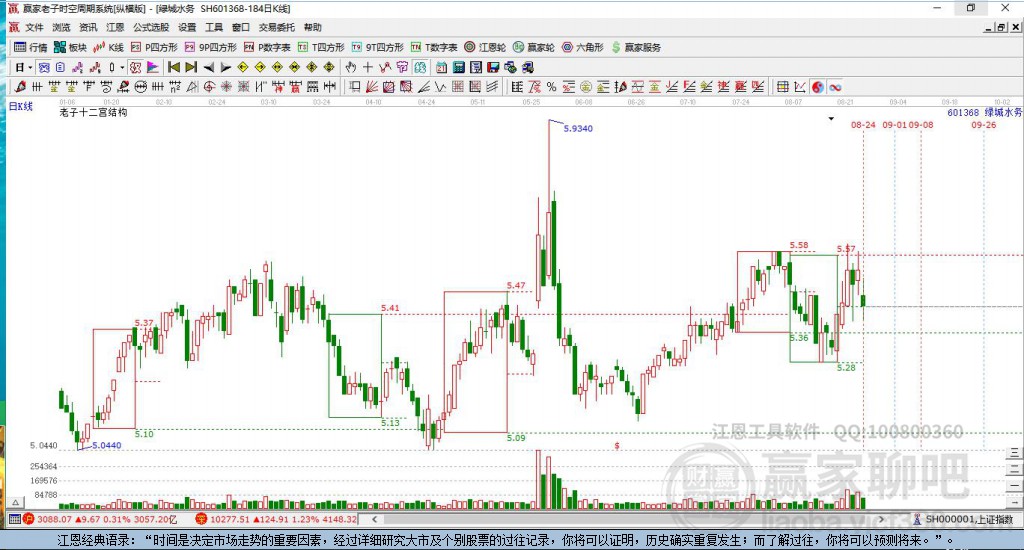Open the calculator icon
Viewport: 1024px width, 550px height.
[458, 67]
